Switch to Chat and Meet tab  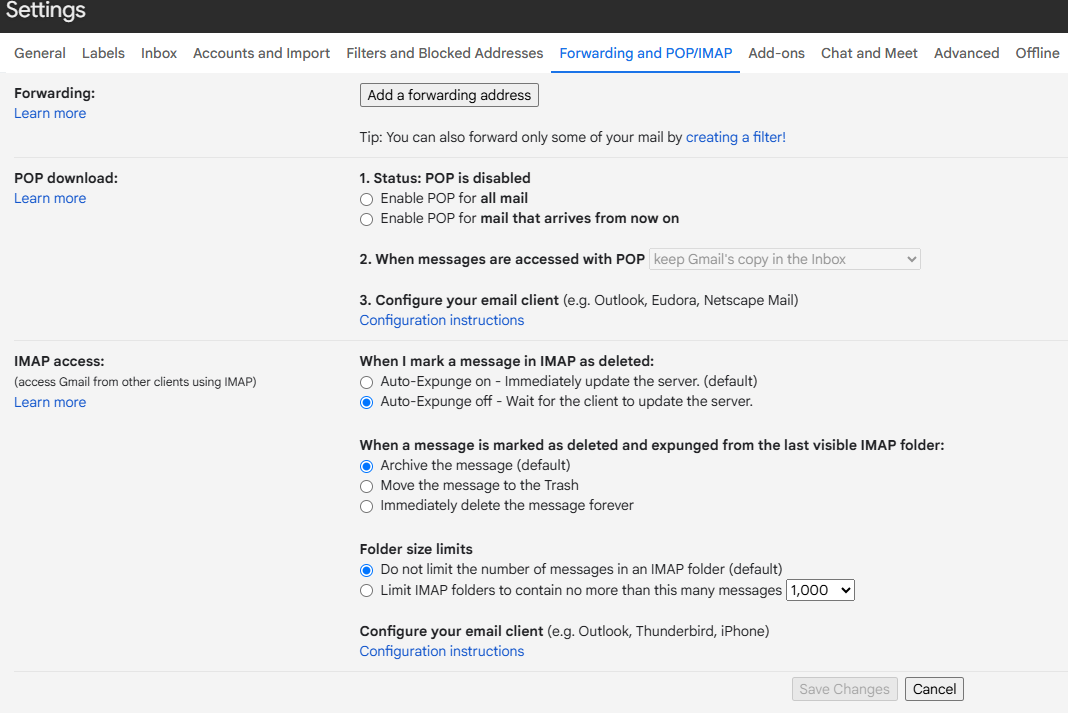click(869, 53)
